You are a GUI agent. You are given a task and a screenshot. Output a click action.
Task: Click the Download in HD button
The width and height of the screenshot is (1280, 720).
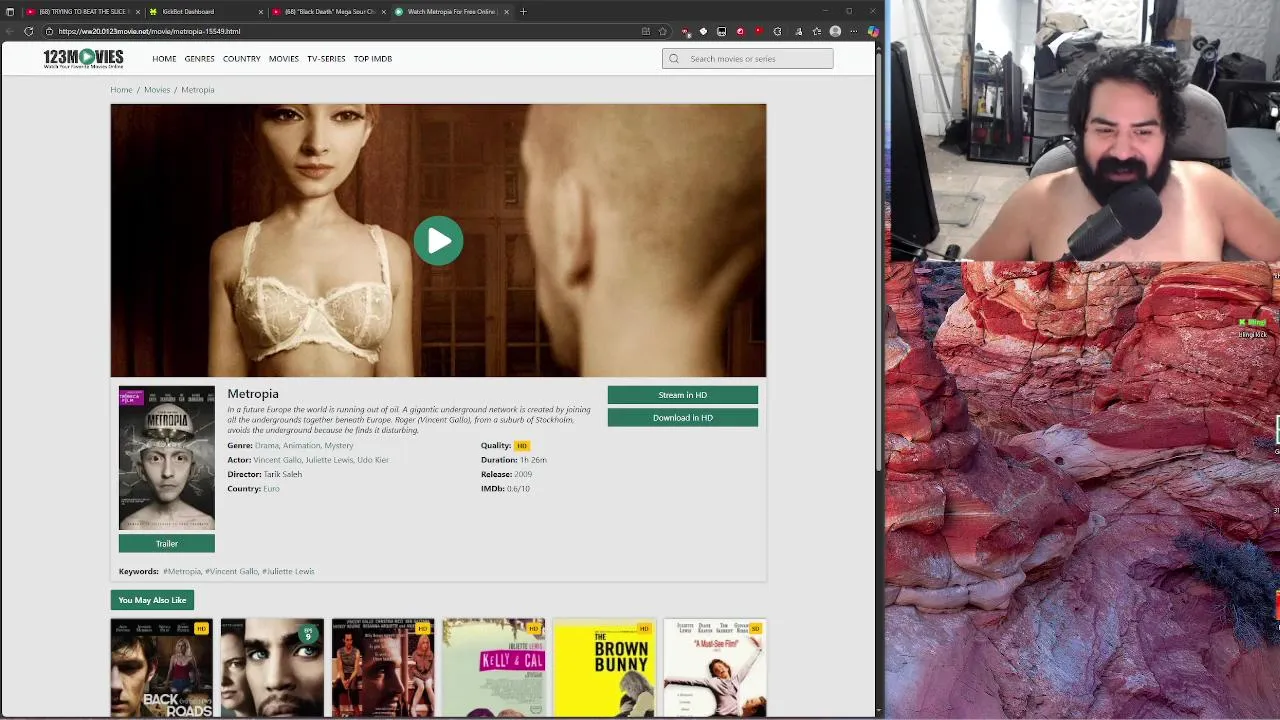(683, 418)
